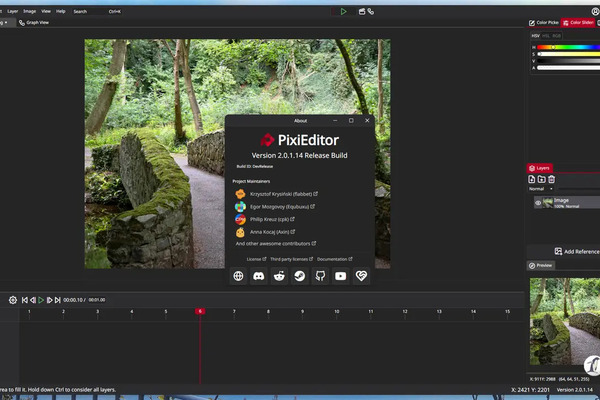Click the Add Reference button
The image size is (600, 400).
(577, 251)
